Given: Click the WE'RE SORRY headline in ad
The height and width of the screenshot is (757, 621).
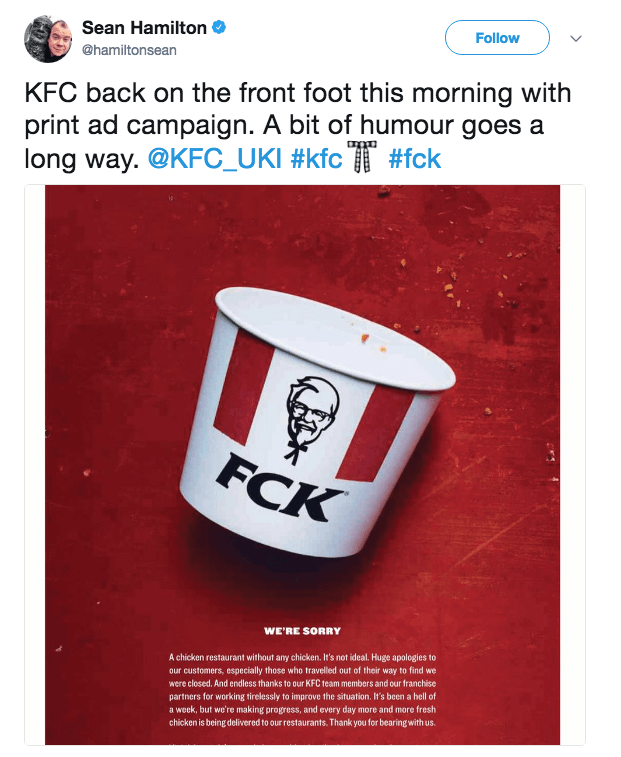Looking at the screenshot, I should click(x=302, y=631).
